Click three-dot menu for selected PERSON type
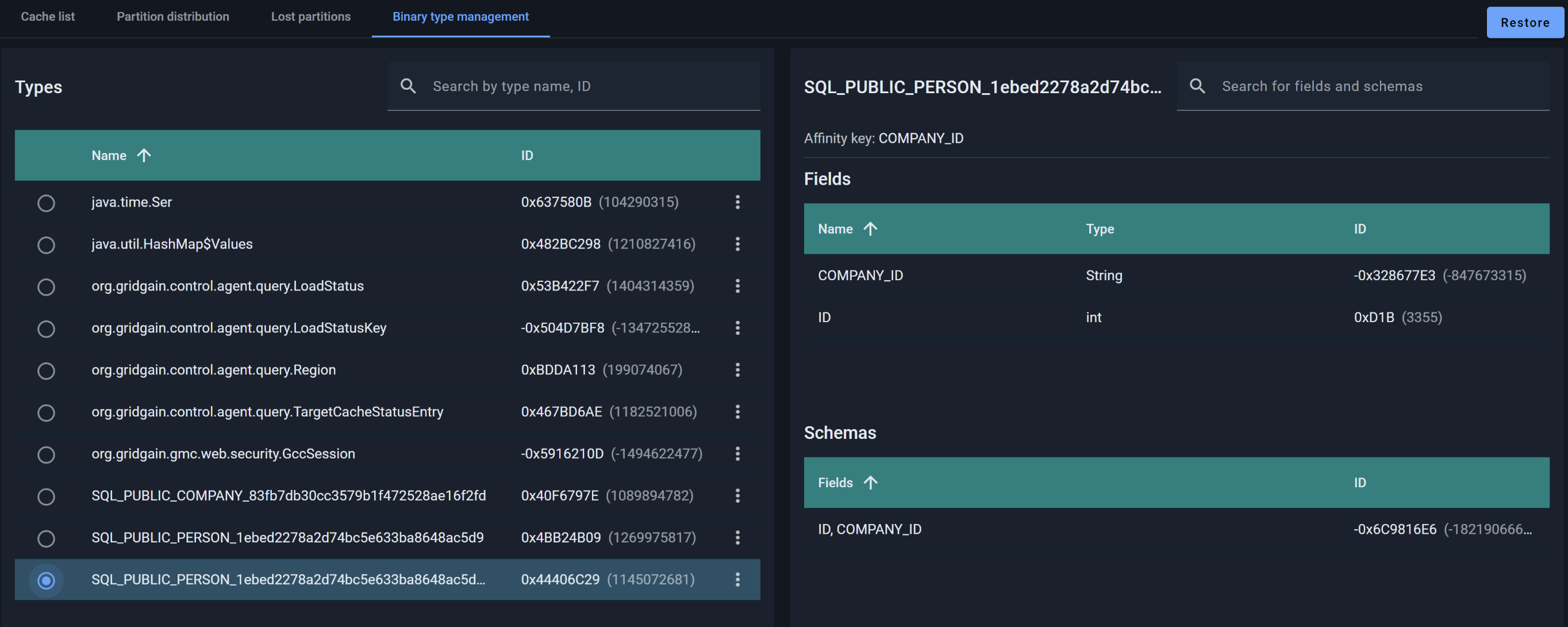This screenshot has width=1568, height=627. point(737,579)
